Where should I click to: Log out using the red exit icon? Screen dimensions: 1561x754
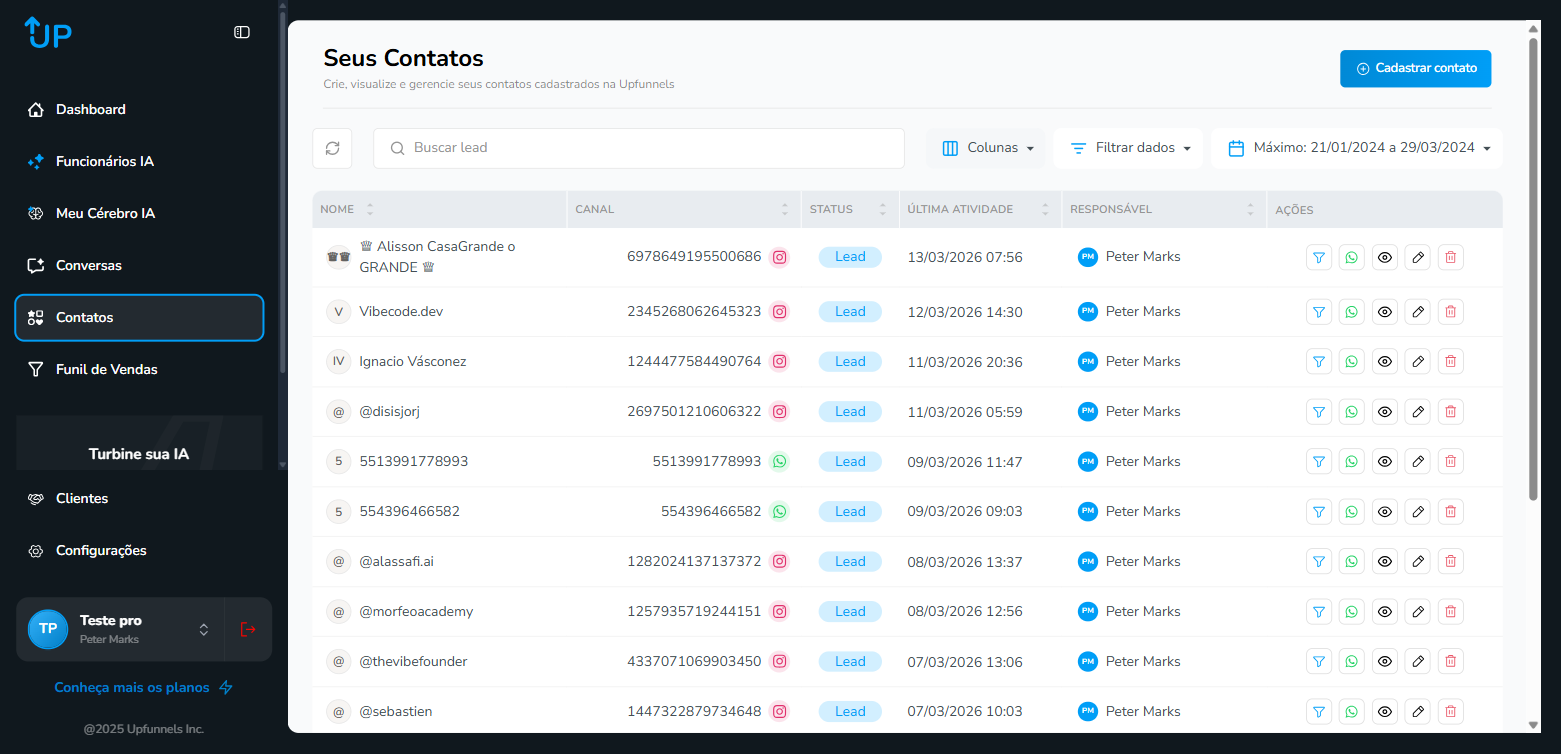coord(247,629)
